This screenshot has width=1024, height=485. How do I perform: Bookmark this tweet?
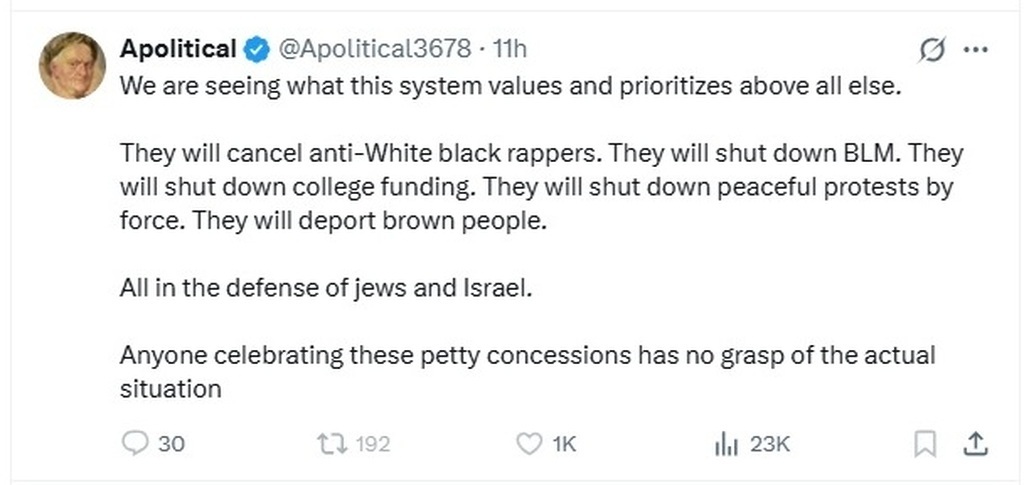coord(926,443)
